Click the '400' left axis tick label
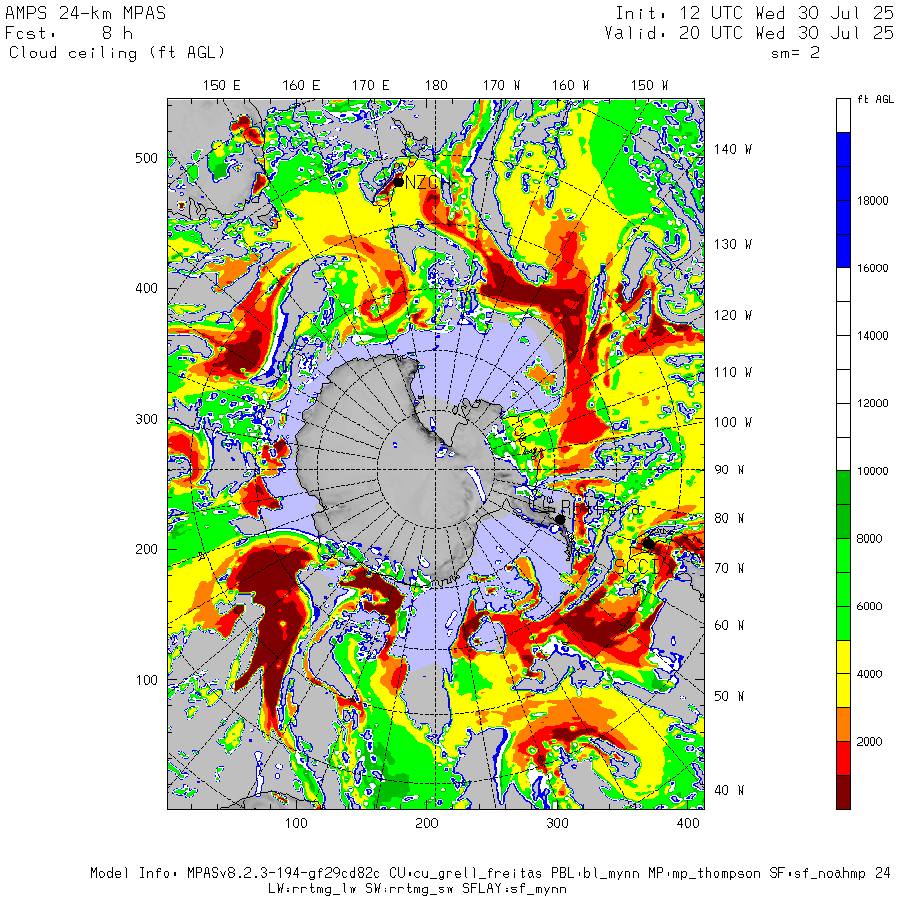The image size is (900, 900). 146,288
